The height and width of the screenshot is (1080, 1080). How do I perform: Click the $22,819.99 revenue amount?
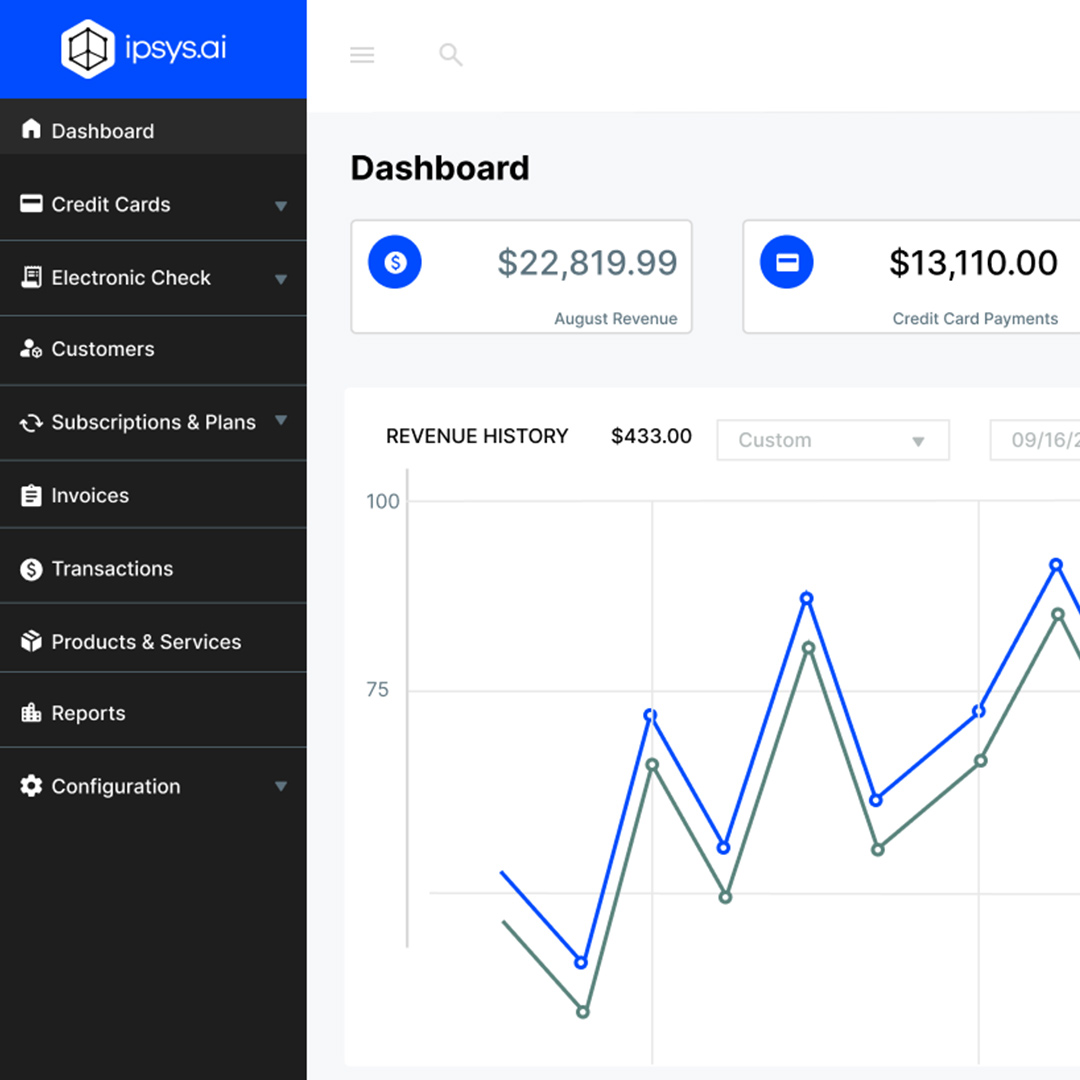coord(588,262)
